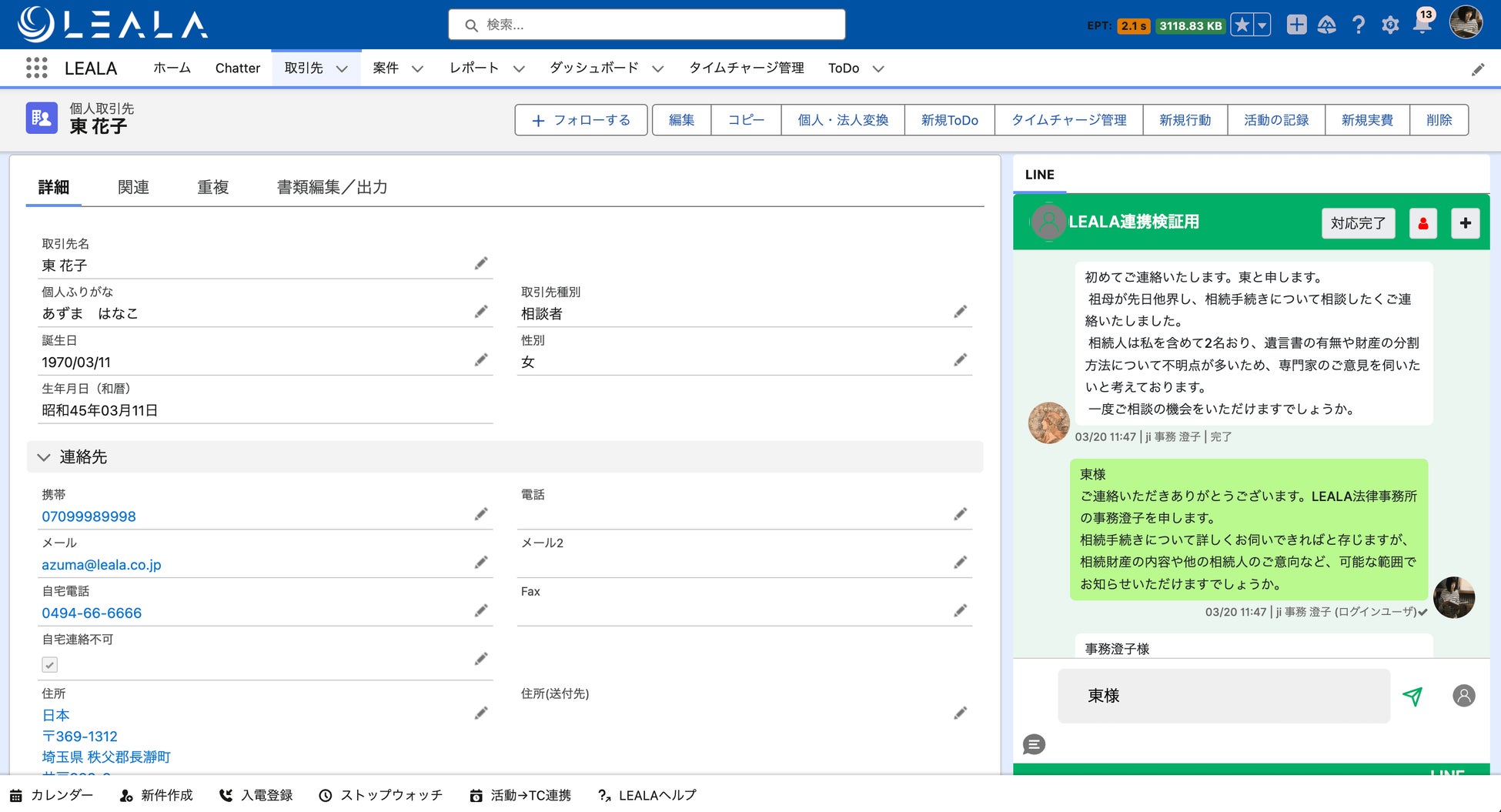1501x812 pixels.
Task: Open the タイムチャージ管理 nav tab
Action: click(747, 68)
